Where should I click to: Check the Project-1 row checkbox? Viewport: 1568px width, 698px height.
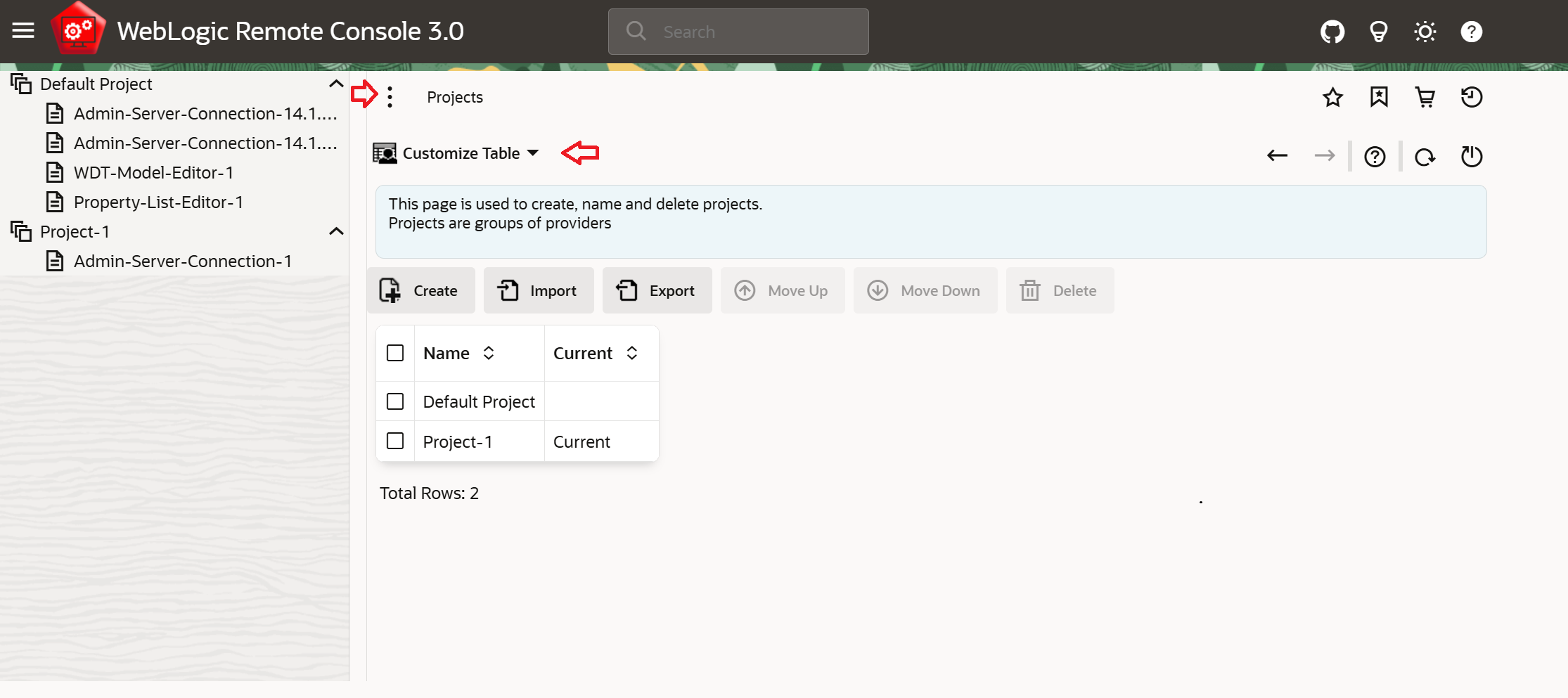(x=395, y=441)
